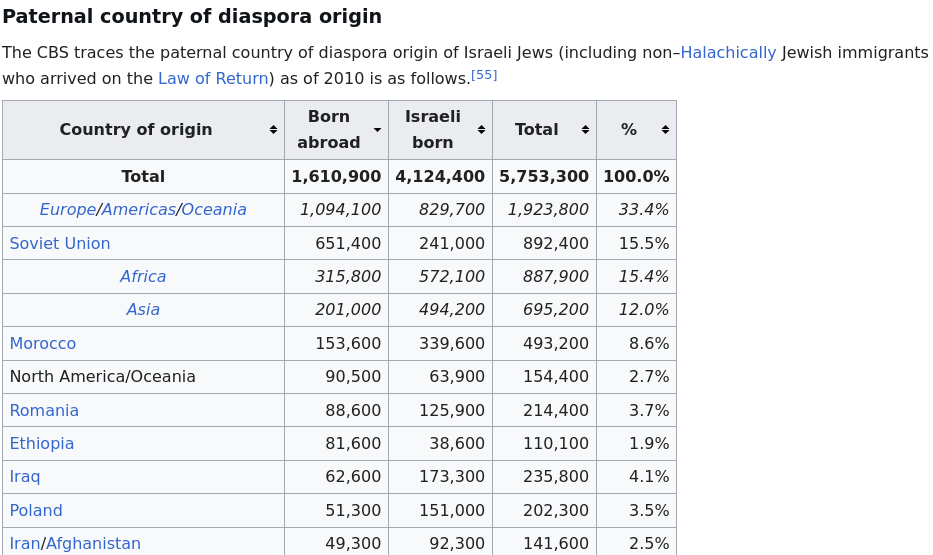The height and width of the screenshot is (555, 933).
Task: Open the Afghanistan link
Action: click(93, 544)
